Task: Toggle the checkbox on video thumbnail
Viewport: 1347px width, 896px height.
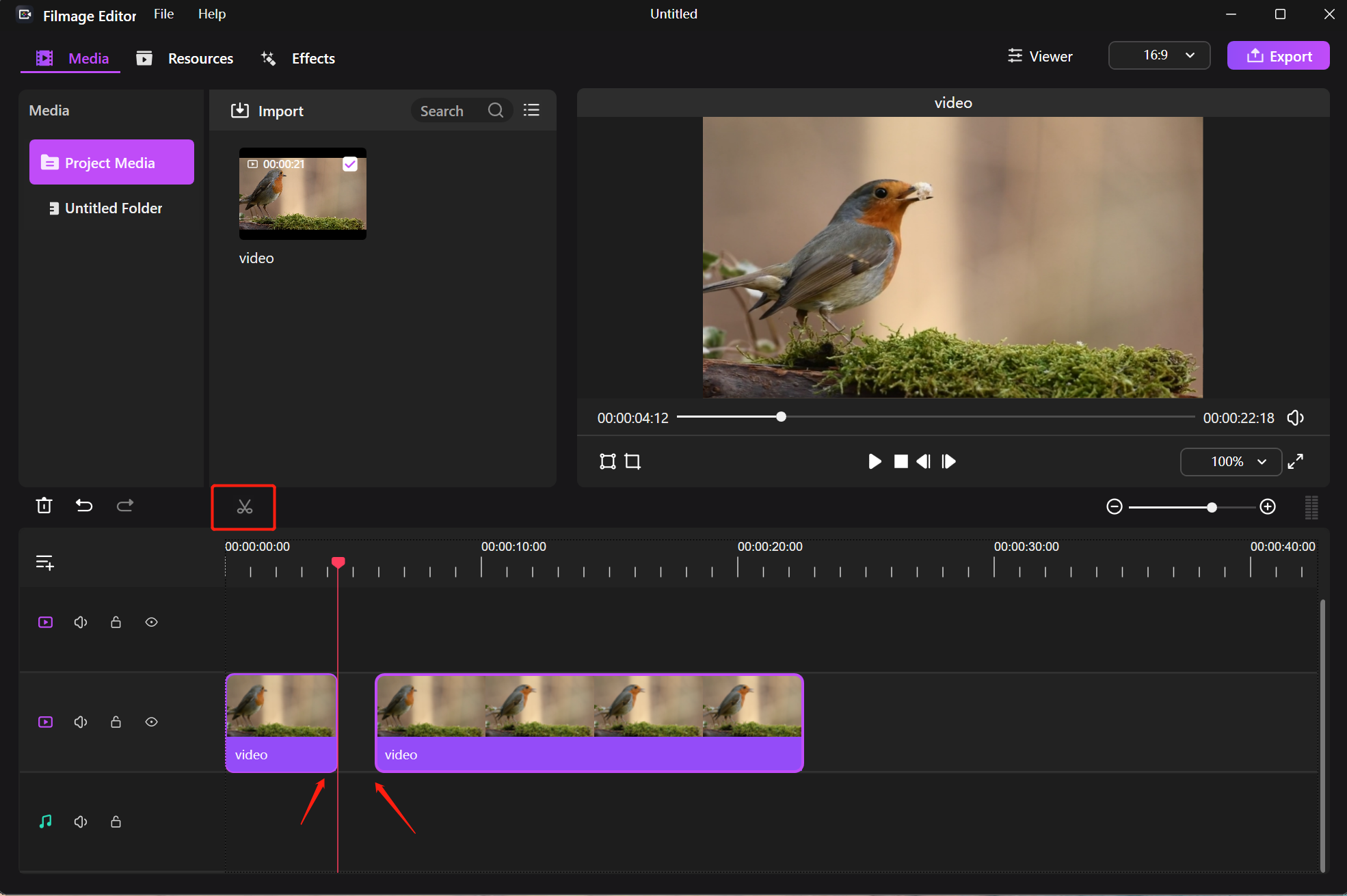Action: 350,164
